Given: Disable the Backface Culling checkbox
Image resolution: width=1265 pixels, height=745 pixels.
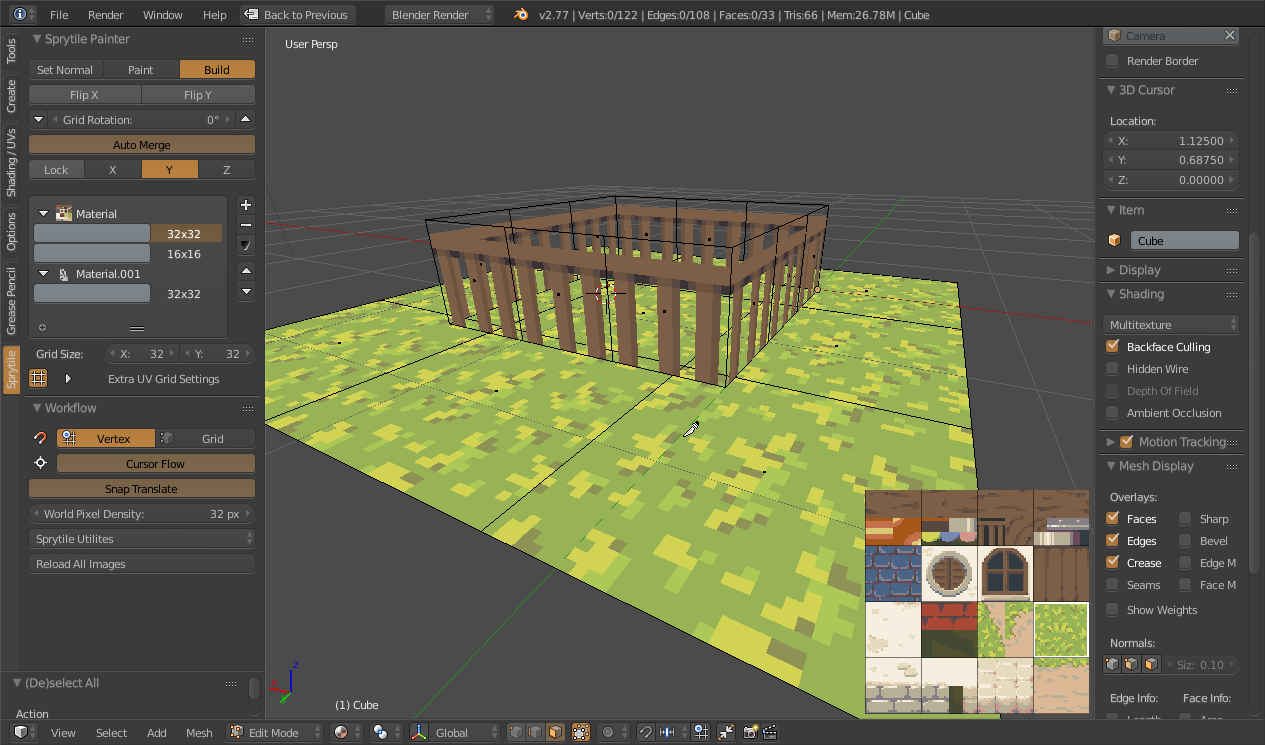Looking at the screenshot, I should pos(1112,346).
